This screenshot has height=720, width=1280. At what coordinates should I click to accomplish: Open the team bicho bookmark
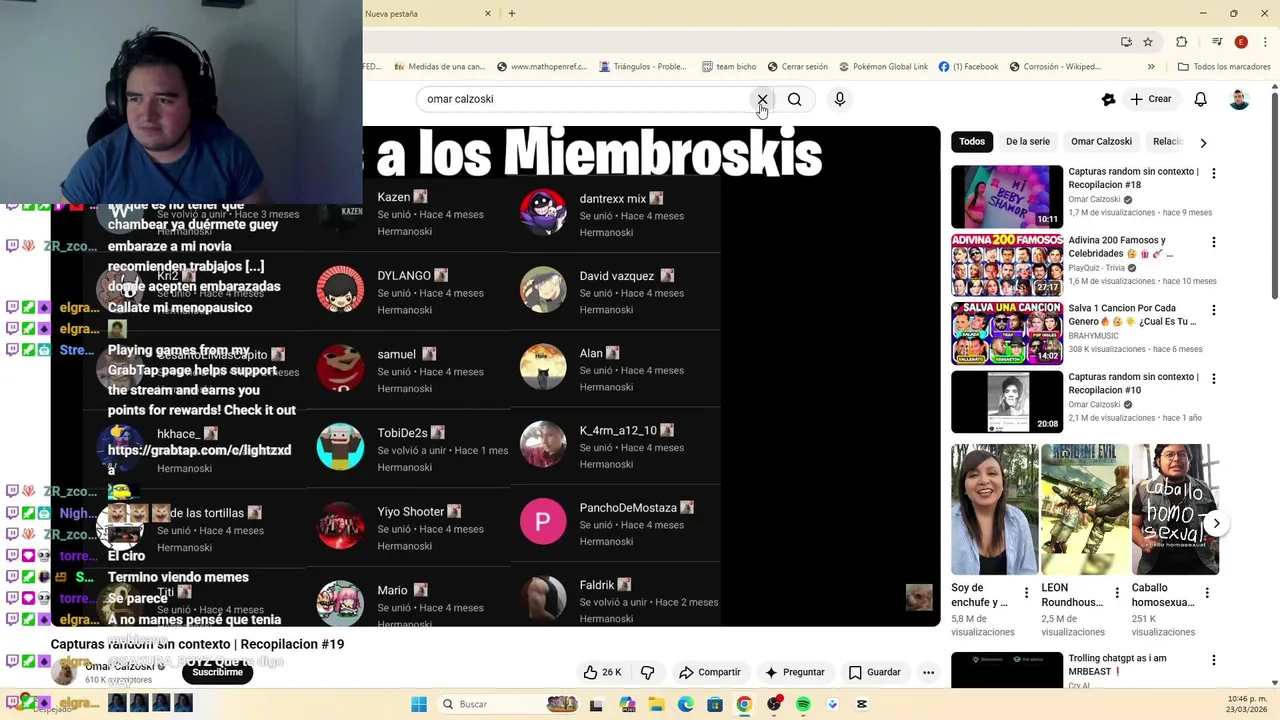pos(729,67)
